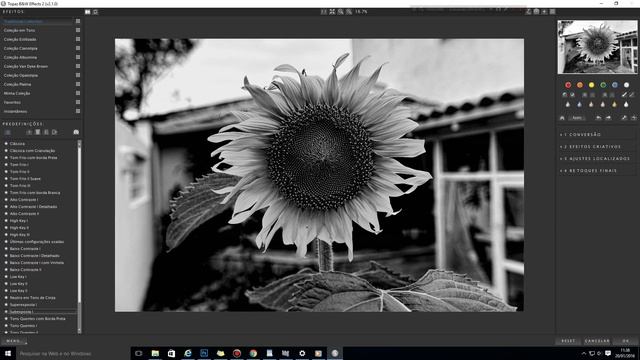Open Coleção Estilizada collection

coord(20,39)
